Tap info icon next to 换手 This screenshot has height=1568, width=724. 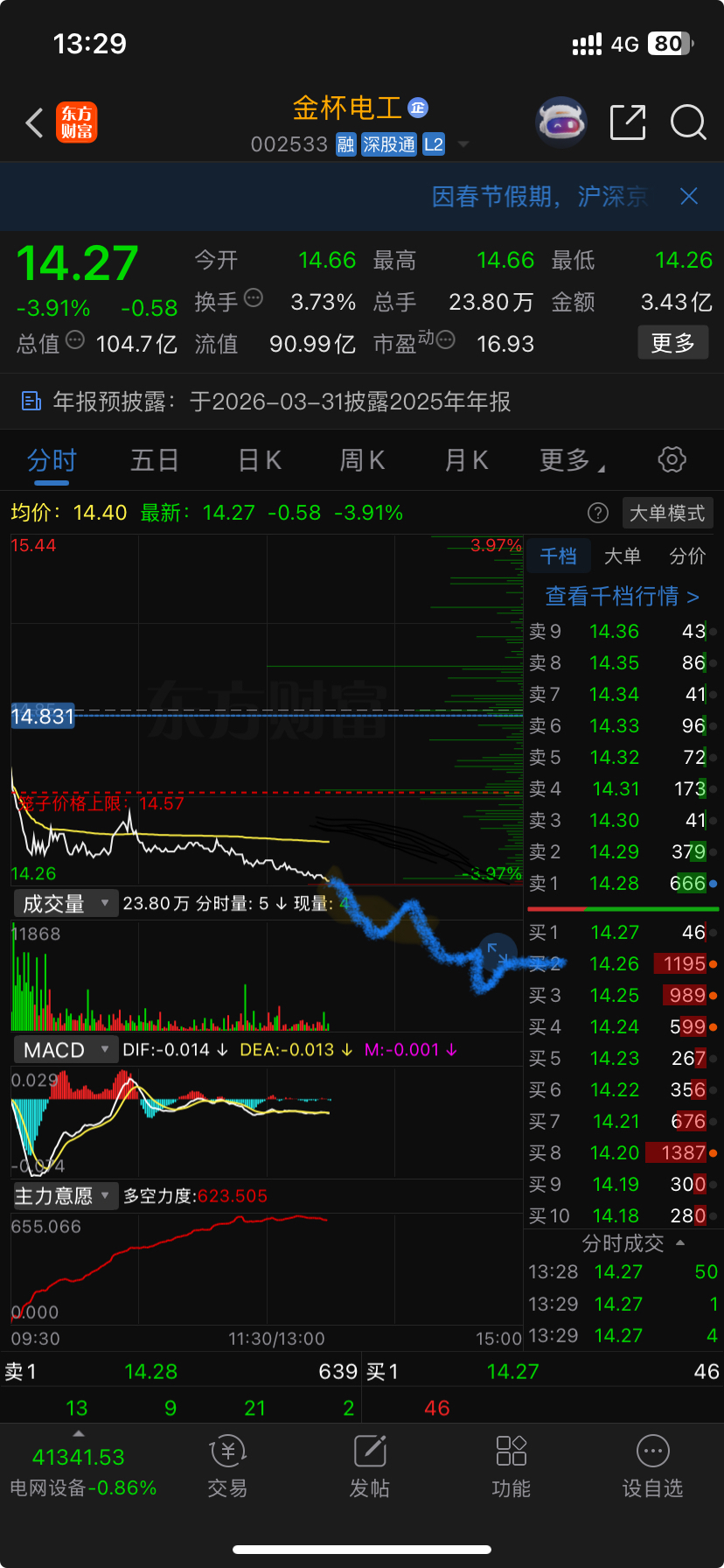point(254,298)
